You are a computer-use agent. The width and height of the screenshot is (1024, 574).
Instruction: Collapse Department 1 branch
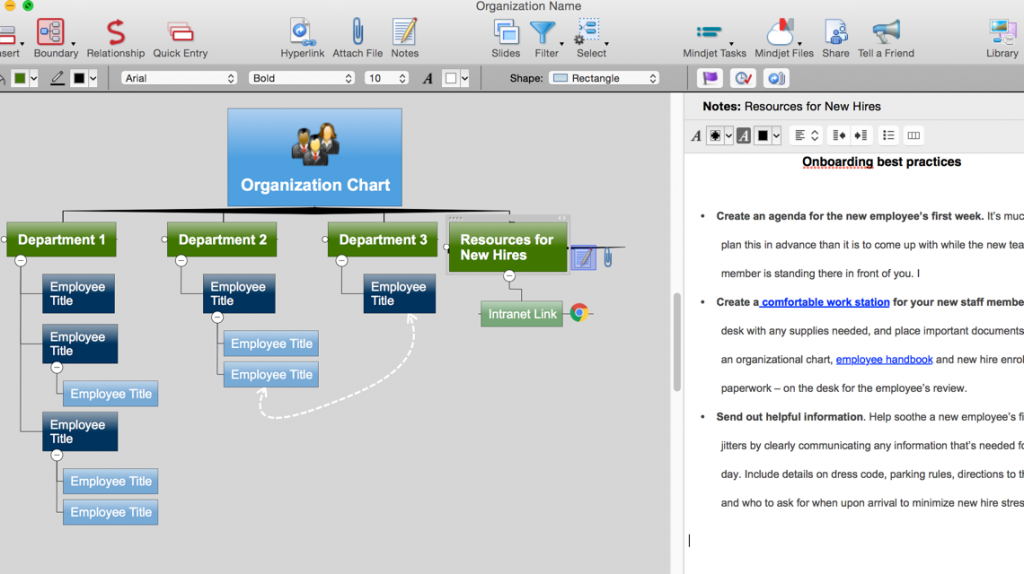(20, 261)
